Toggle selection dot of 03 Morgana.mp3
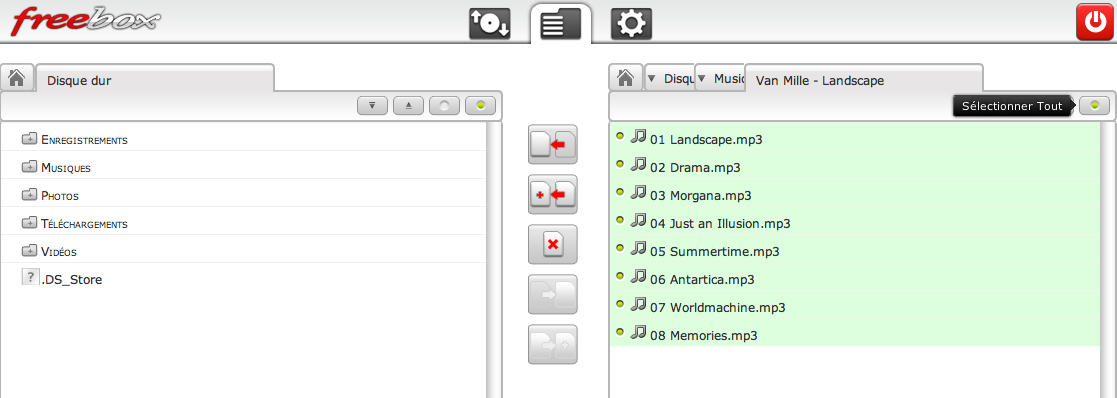Viewport: 1117px width, 398px height. pyautogui.click(x=620, y=192)
